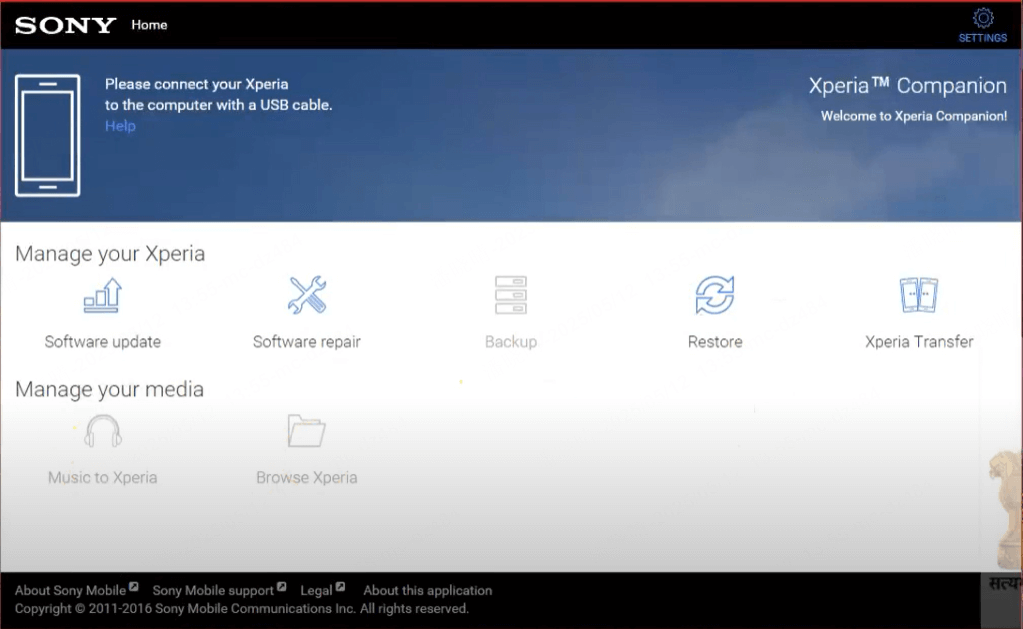Click the Xperia Transfer phones icon
This screenshot has width=1023, height=629.
pos(919,295)
